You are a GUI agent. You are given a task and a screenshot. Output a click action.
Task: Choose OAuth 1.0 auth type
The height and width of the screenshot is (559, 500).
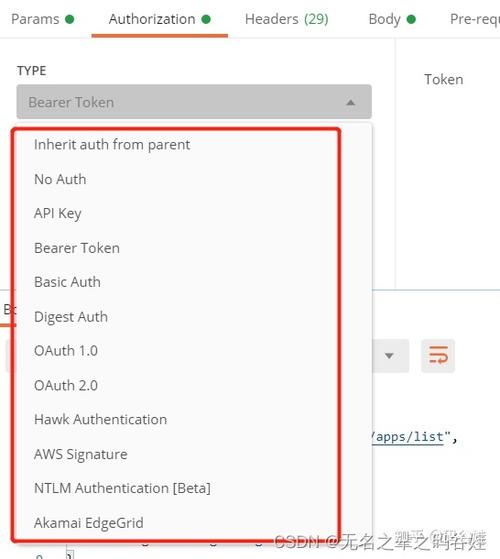click(x=66, y=351)
